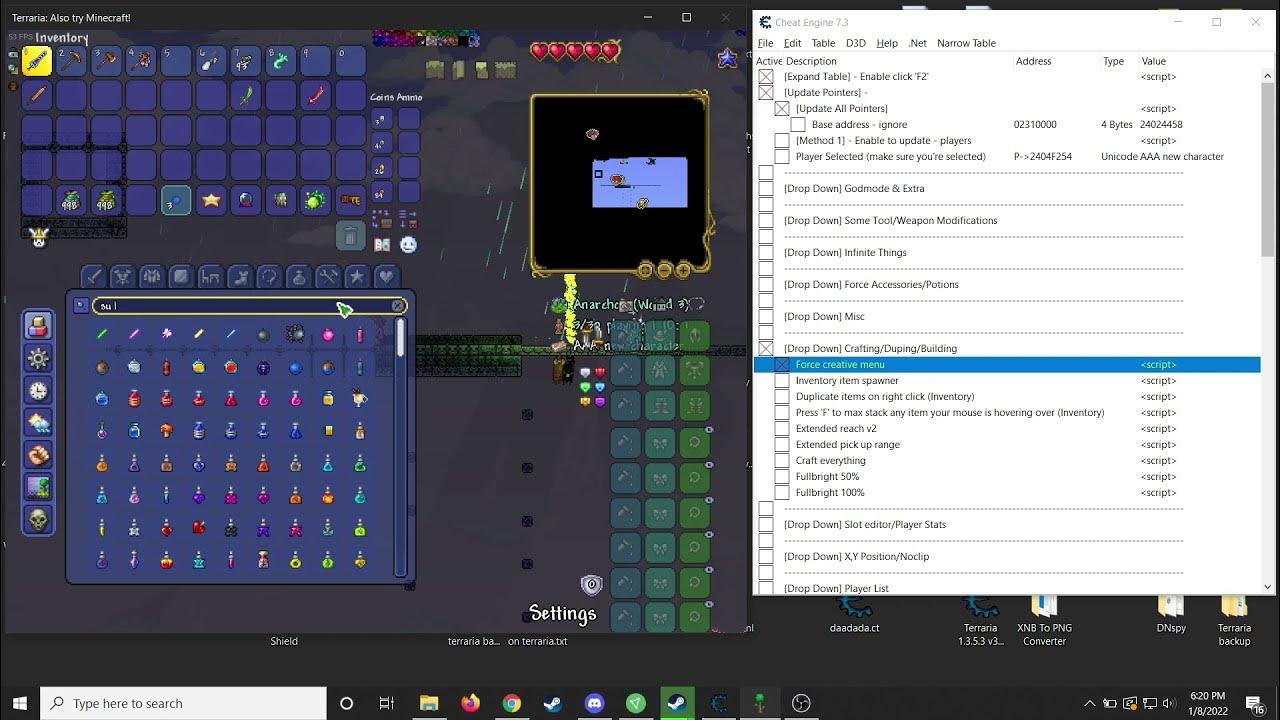Select the hammer in hotbar slot 3
Viewport: 1280px width, 720px height.
click(x=107, y=60)
